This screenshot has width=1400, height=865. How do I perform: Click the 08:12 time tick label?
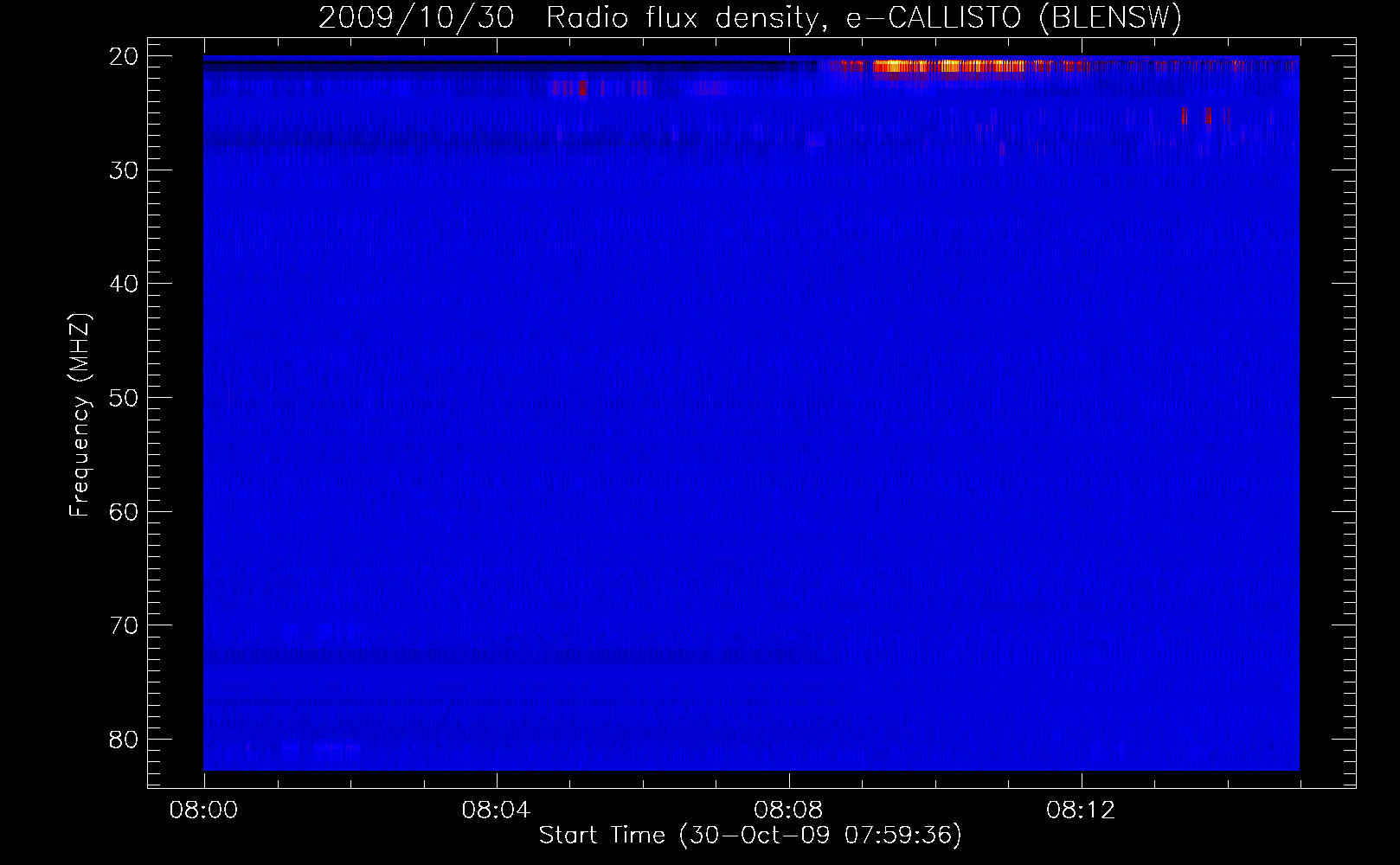[x=1081, y=811]
